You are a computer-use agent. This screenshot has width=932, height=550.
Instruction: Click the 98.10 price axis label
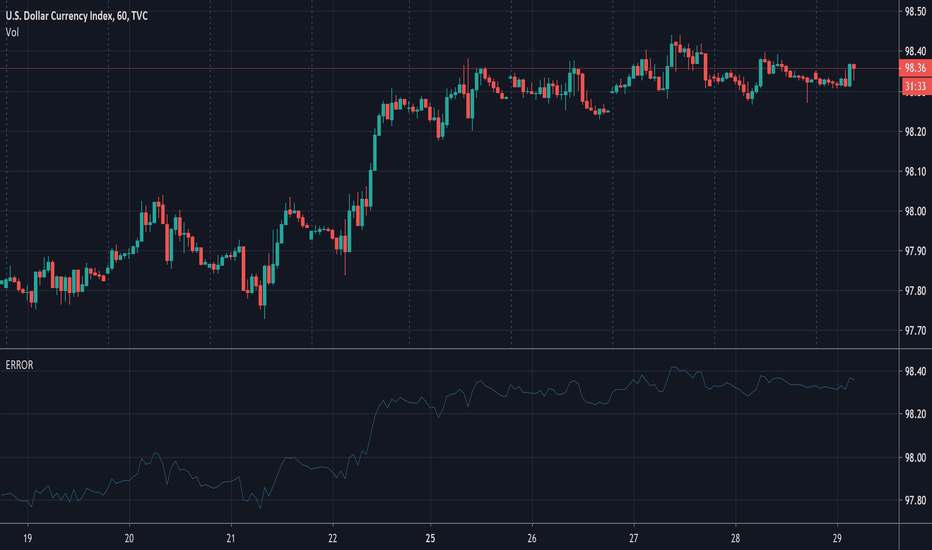(915, 172)
